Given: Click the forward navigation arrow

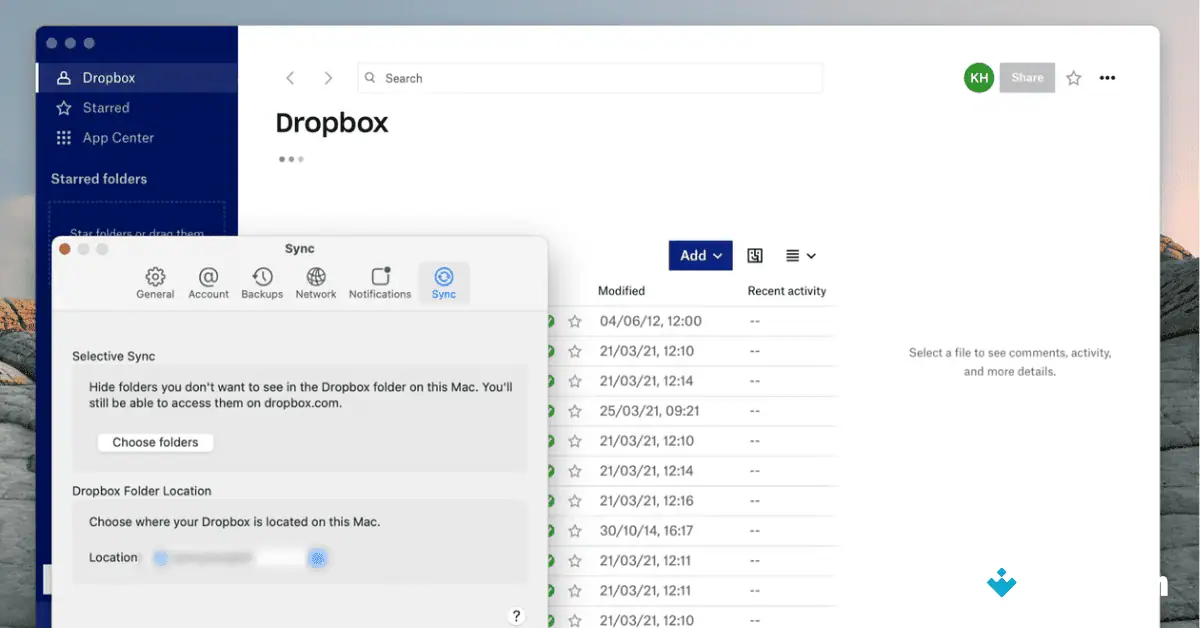Looking at the screenshot, I should pyautogui.click(x=328, y=77).
